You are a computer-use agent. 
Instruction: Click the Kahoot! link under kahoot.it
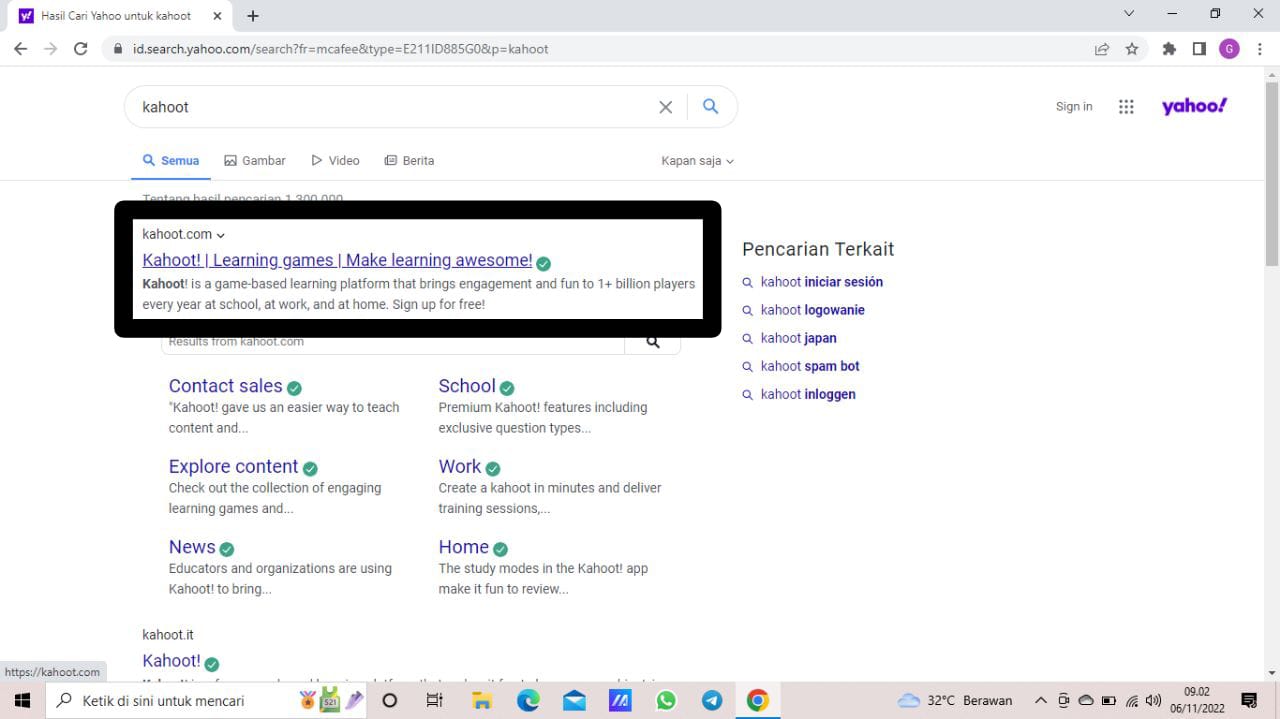tap(171, 660)
